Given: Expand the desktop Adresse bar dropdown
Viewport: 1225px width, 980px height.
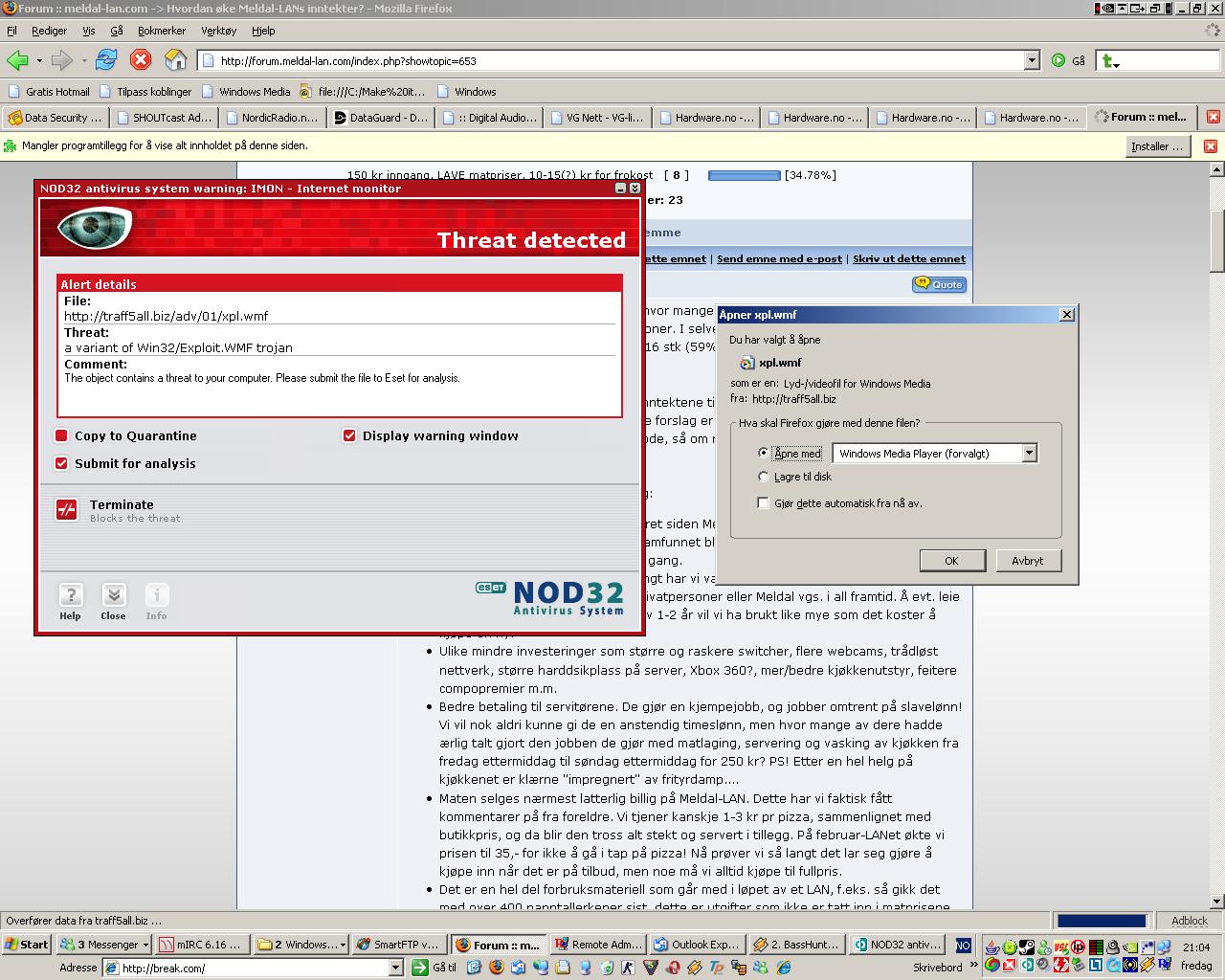Looking at the screenshot, I should click(x=395, y=968).
